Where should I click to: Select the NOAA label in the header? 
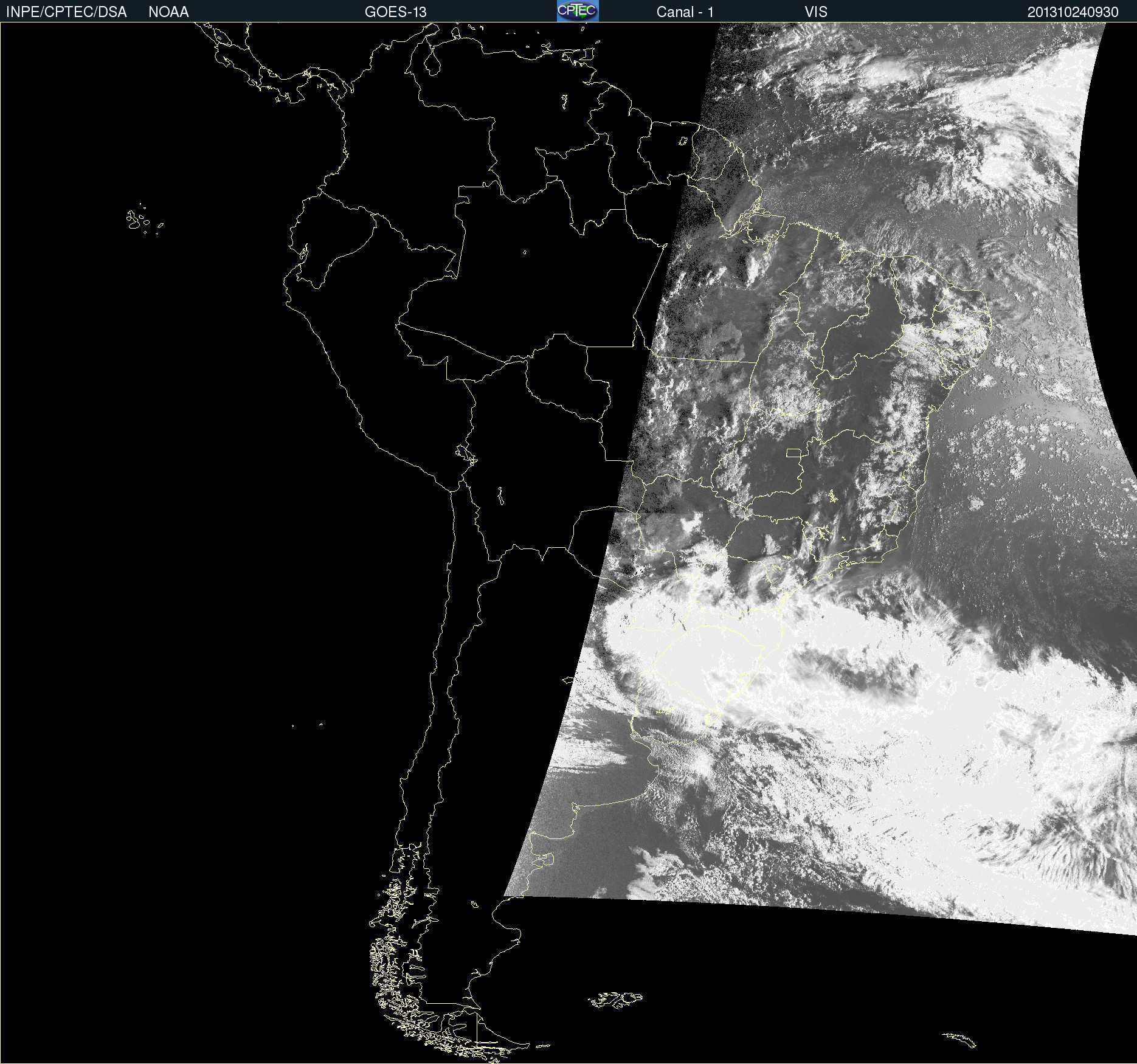(168, 12)
